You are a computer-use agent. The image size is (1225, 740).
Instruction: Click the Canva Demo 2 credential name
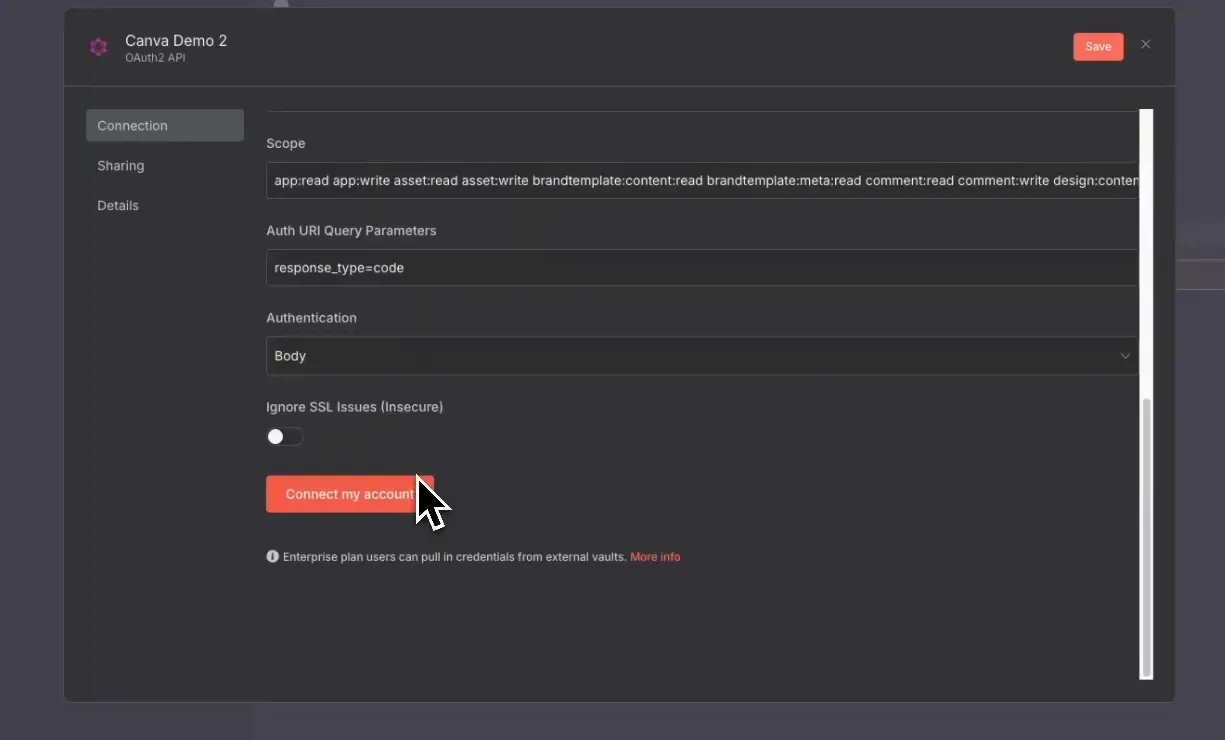click(176, 41)
